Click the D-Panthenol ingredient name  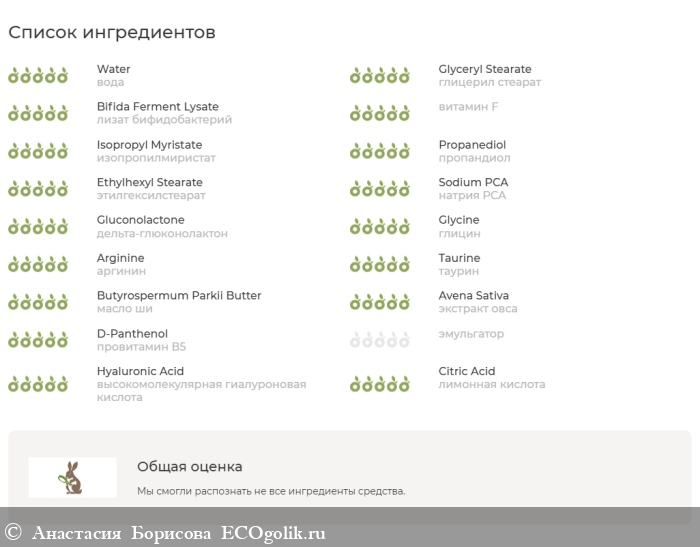pos(132,334)
